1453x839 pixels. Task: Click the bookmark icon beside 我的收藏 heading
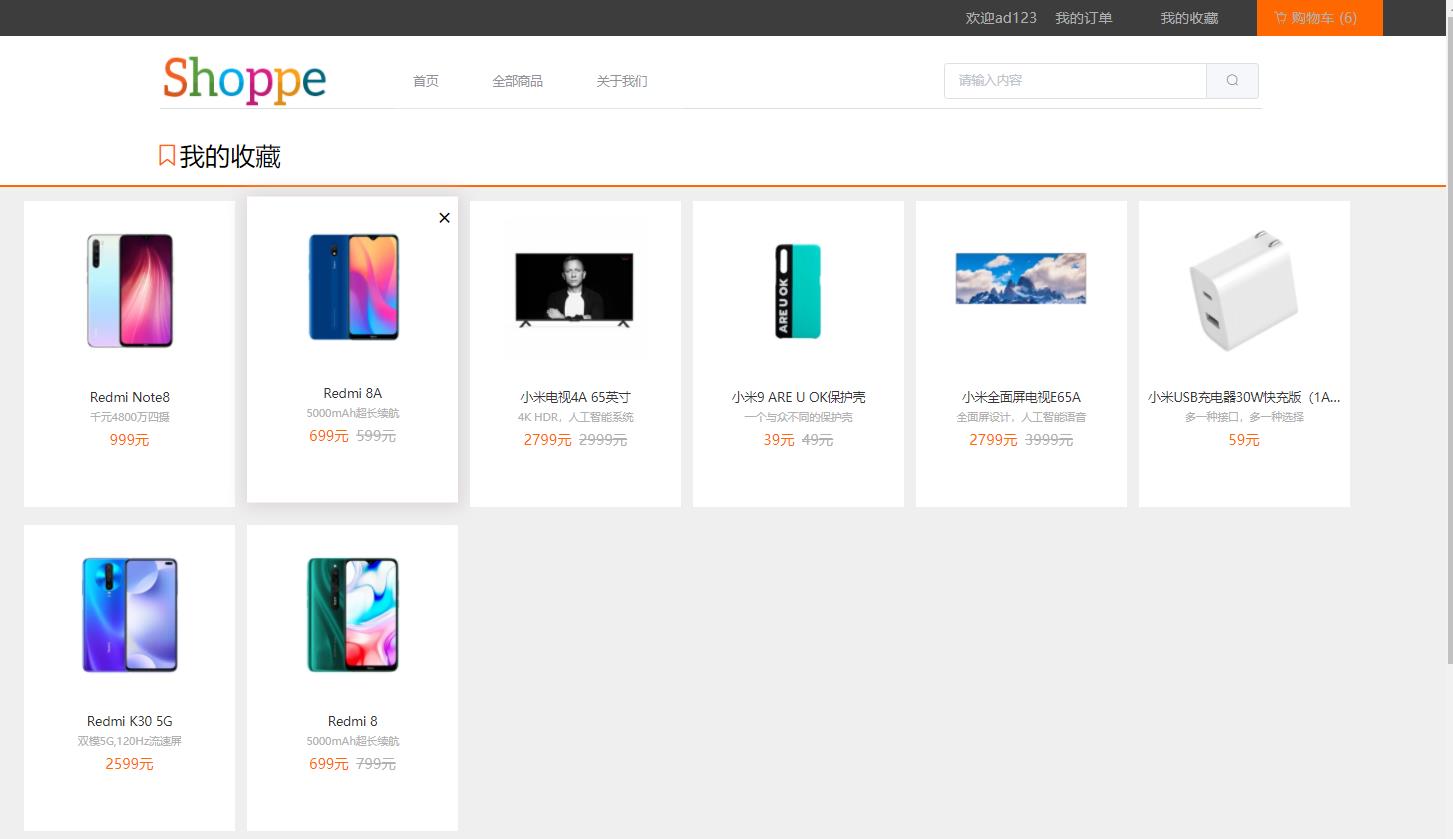click(x=168, y=156)
